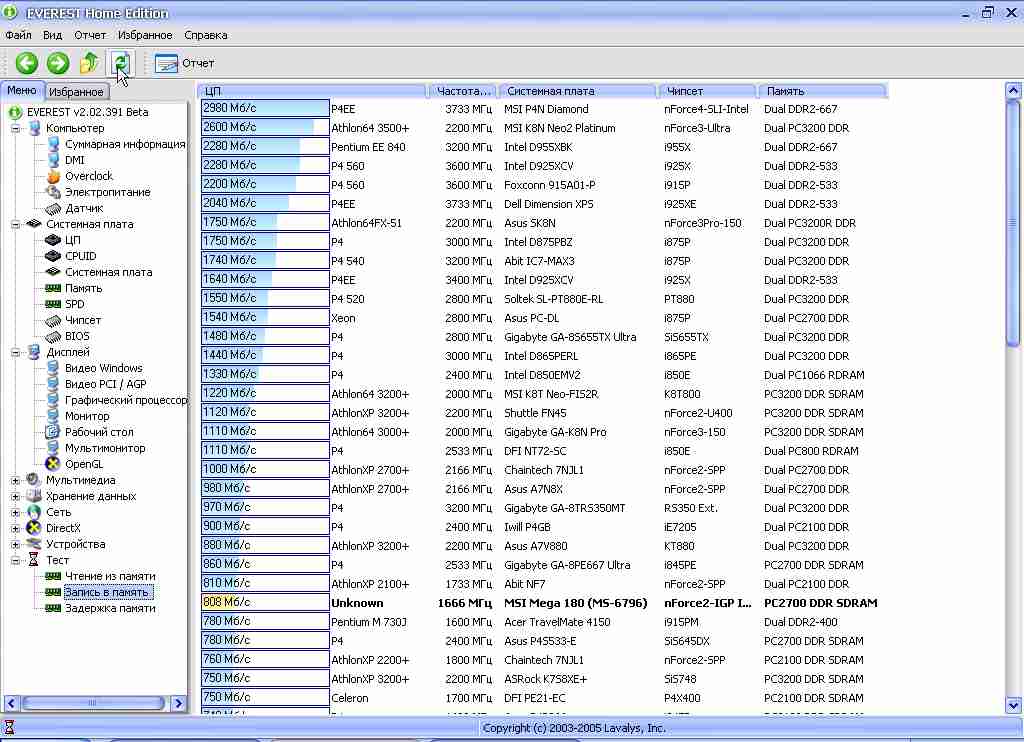This screenshot has width=1024, height=742.
Task: Sort by the Чипсет column header
Action: pos(707,91)
